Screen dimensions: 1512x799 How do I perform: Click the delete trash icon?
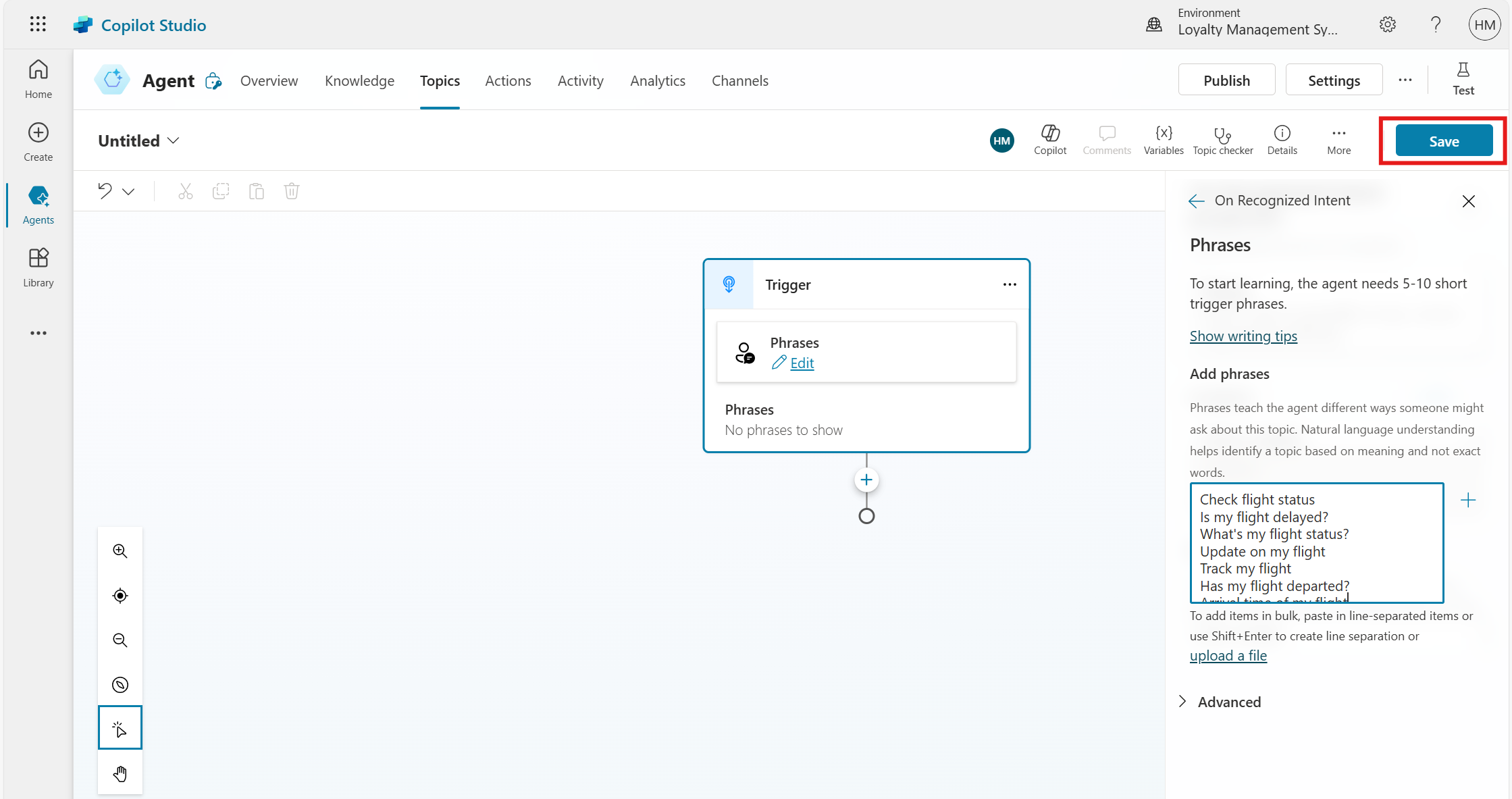coord(291,191)
